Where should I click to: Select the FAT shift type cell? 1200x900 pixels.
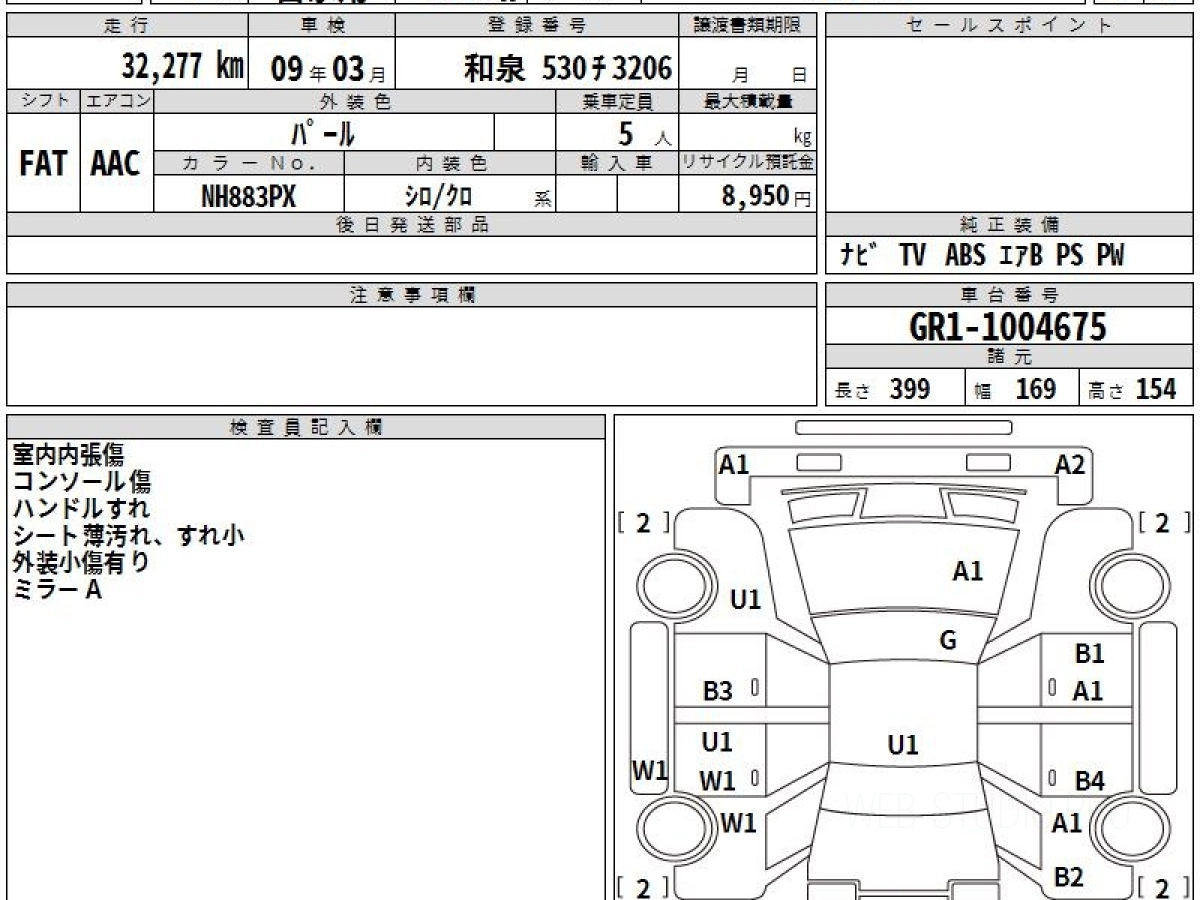[43, 163]
